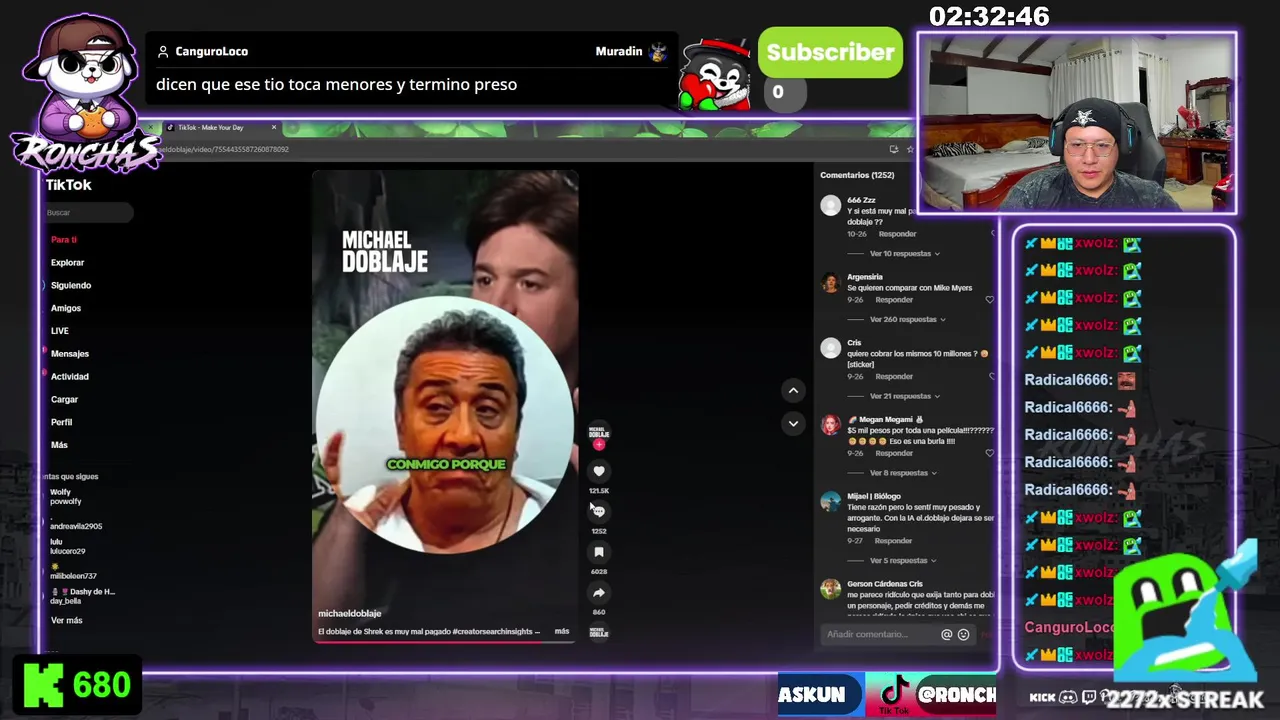Open the sound disc below share count

click(599, 632)
